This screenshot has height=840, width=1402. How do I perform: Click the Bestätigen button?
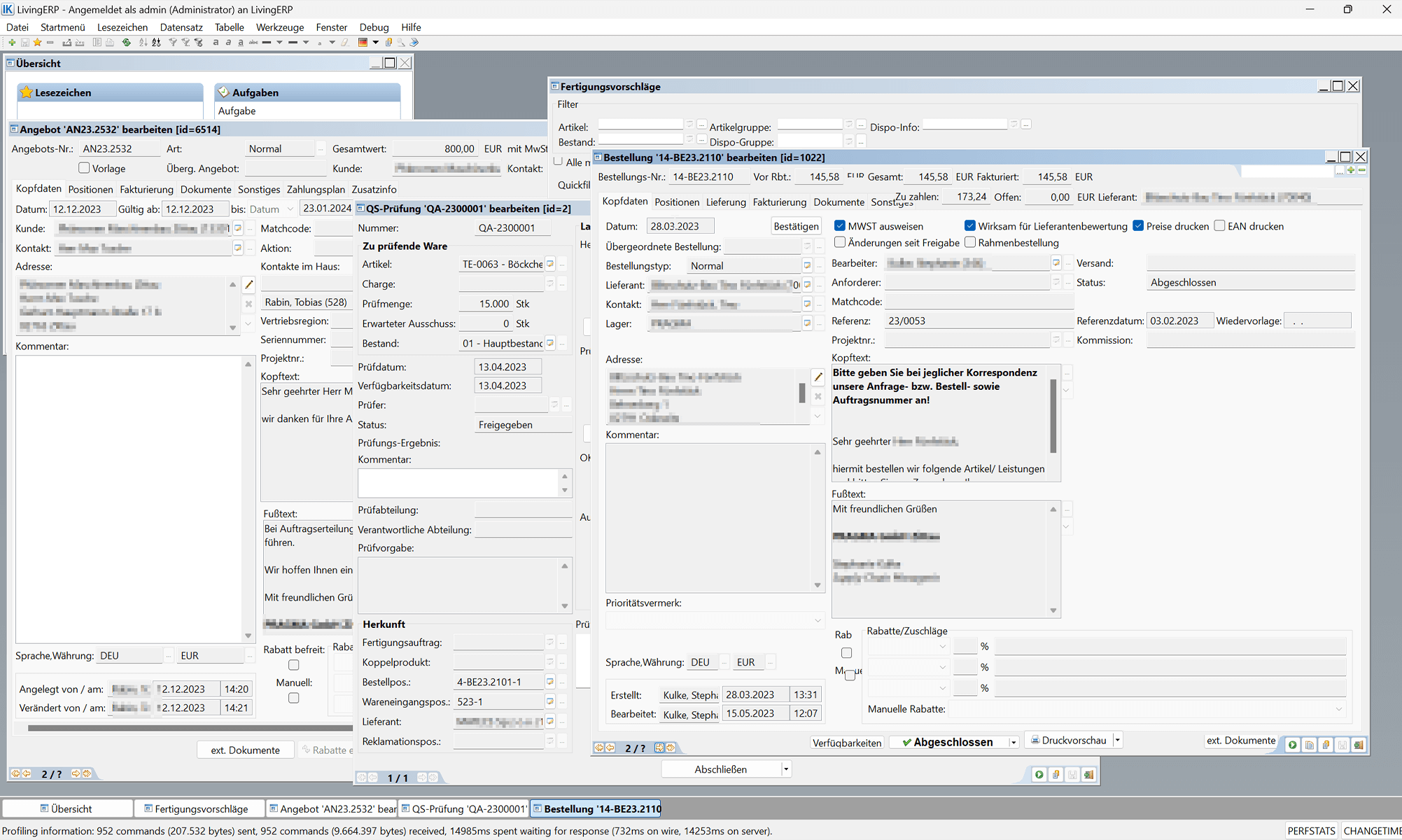point(796,226)
